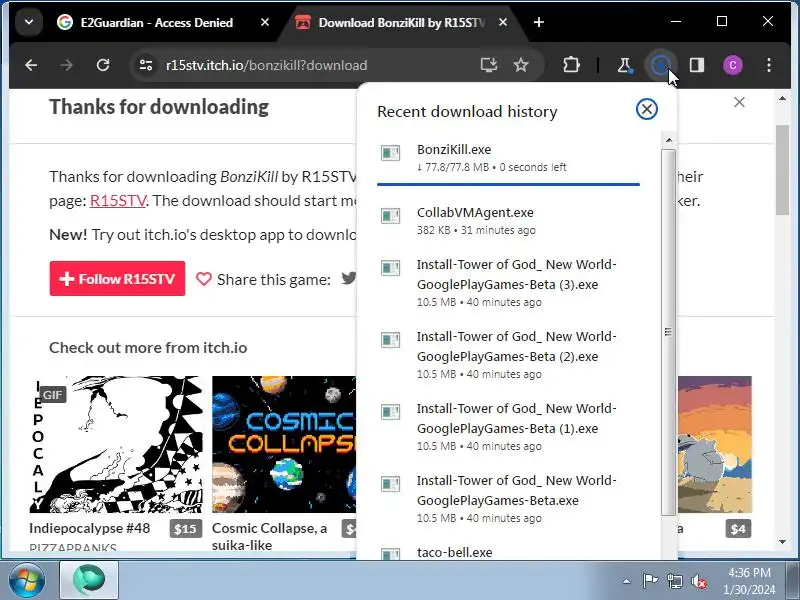Open Tower of God Beta (2).exe download
The width and height of the screenshot is (800, 600).
508,355
